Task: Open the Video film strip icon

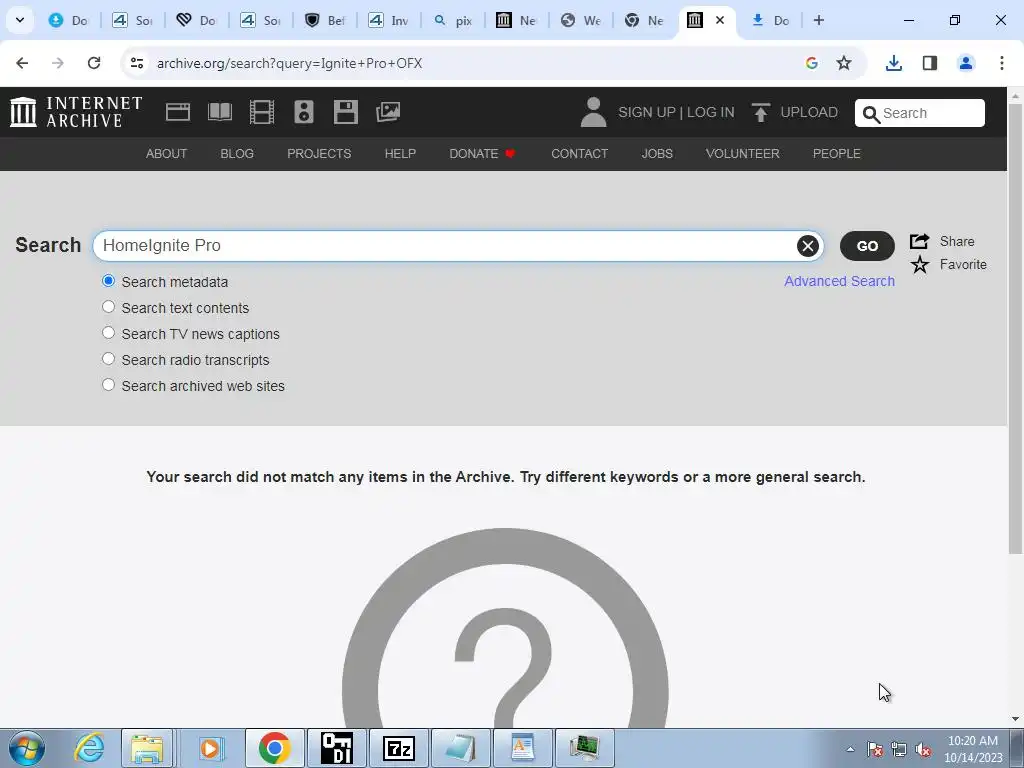Action: (x=262, y=112)
